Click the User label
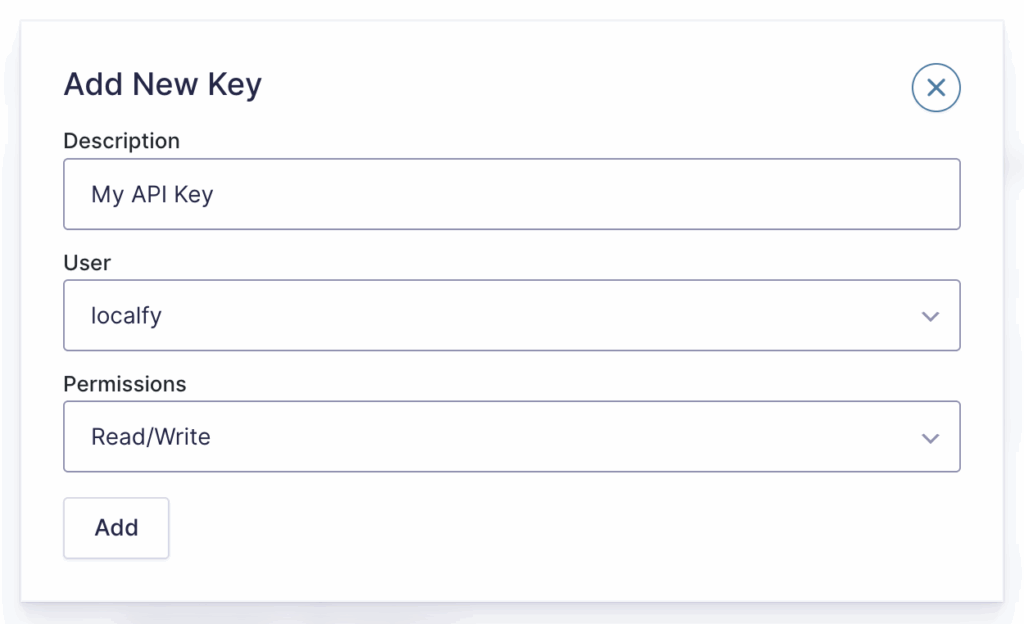The width and height of the screenshot is (1024, 624). click(86, 263)
